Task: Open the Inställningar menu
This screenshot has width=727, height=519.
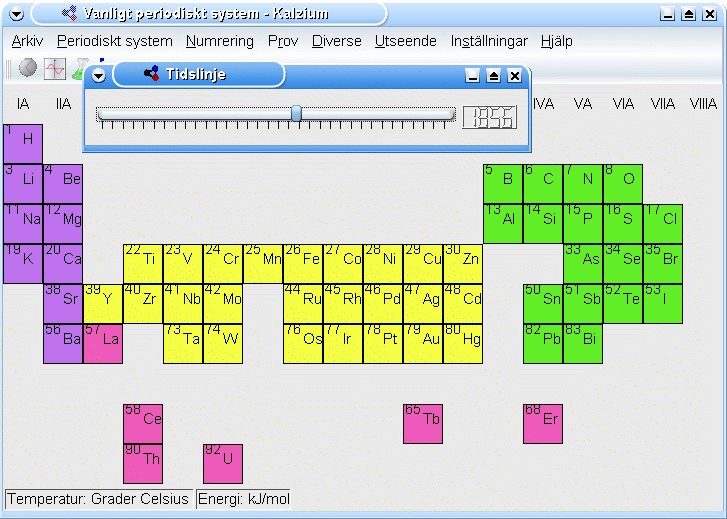Action: coord(489,41)
